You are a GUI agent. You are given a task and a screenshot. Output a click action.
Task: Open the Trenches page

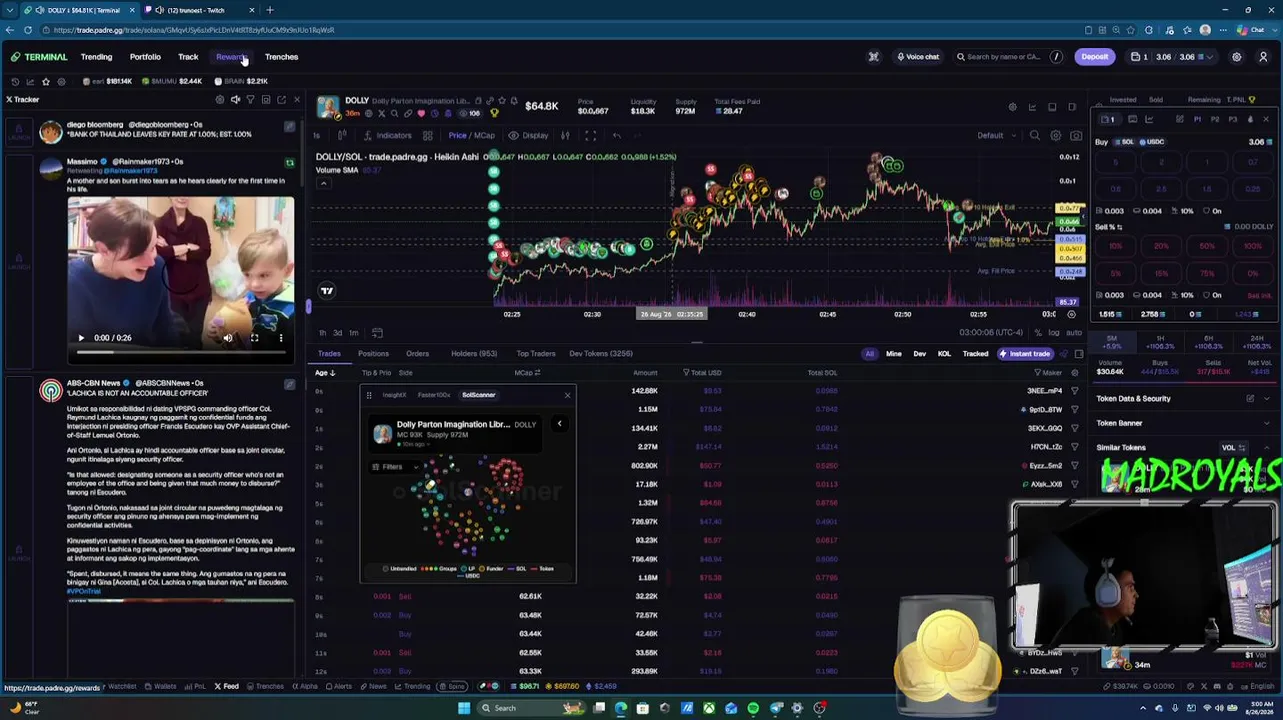281,57
